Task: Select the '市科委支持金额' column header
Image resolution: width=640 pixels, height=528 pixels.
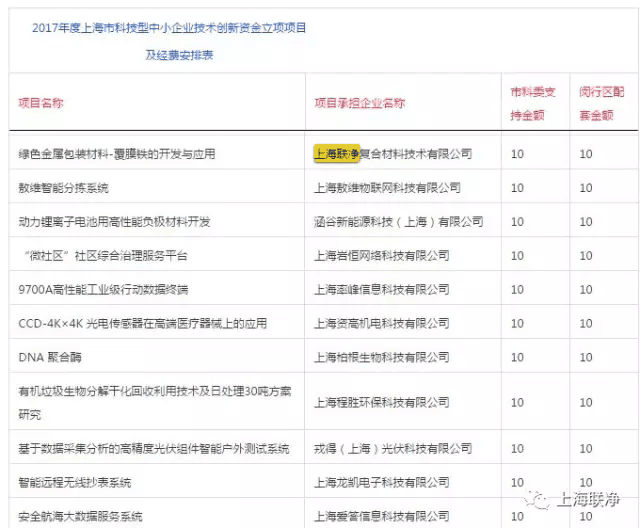Action: pos(533,104)
